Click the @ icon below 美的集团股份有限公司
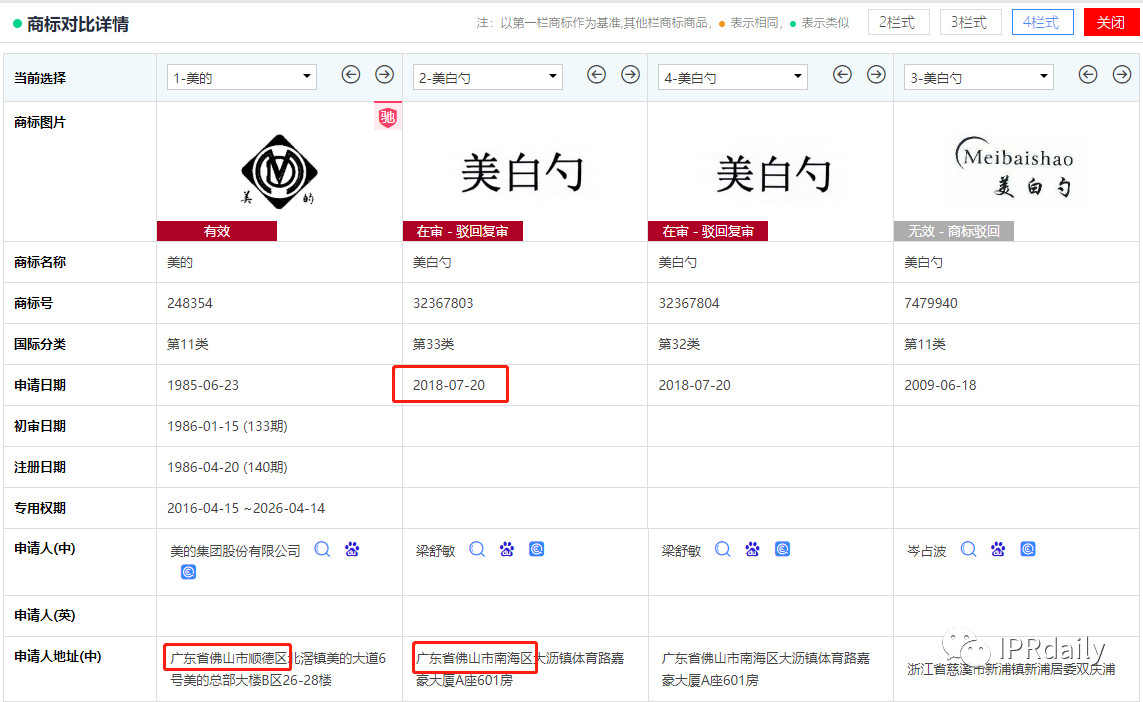This screenshot has height=702, width=1143. point(188,572)
